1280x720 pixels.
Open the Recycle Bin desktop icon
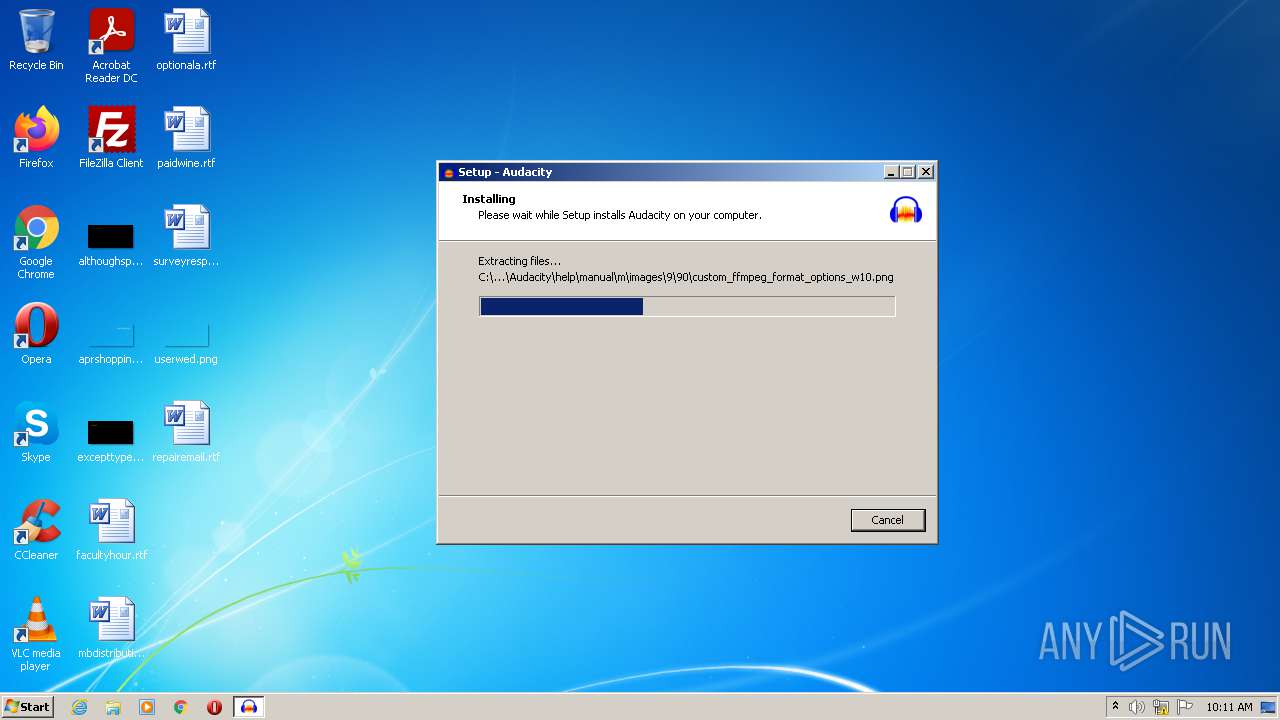[36, 40]
